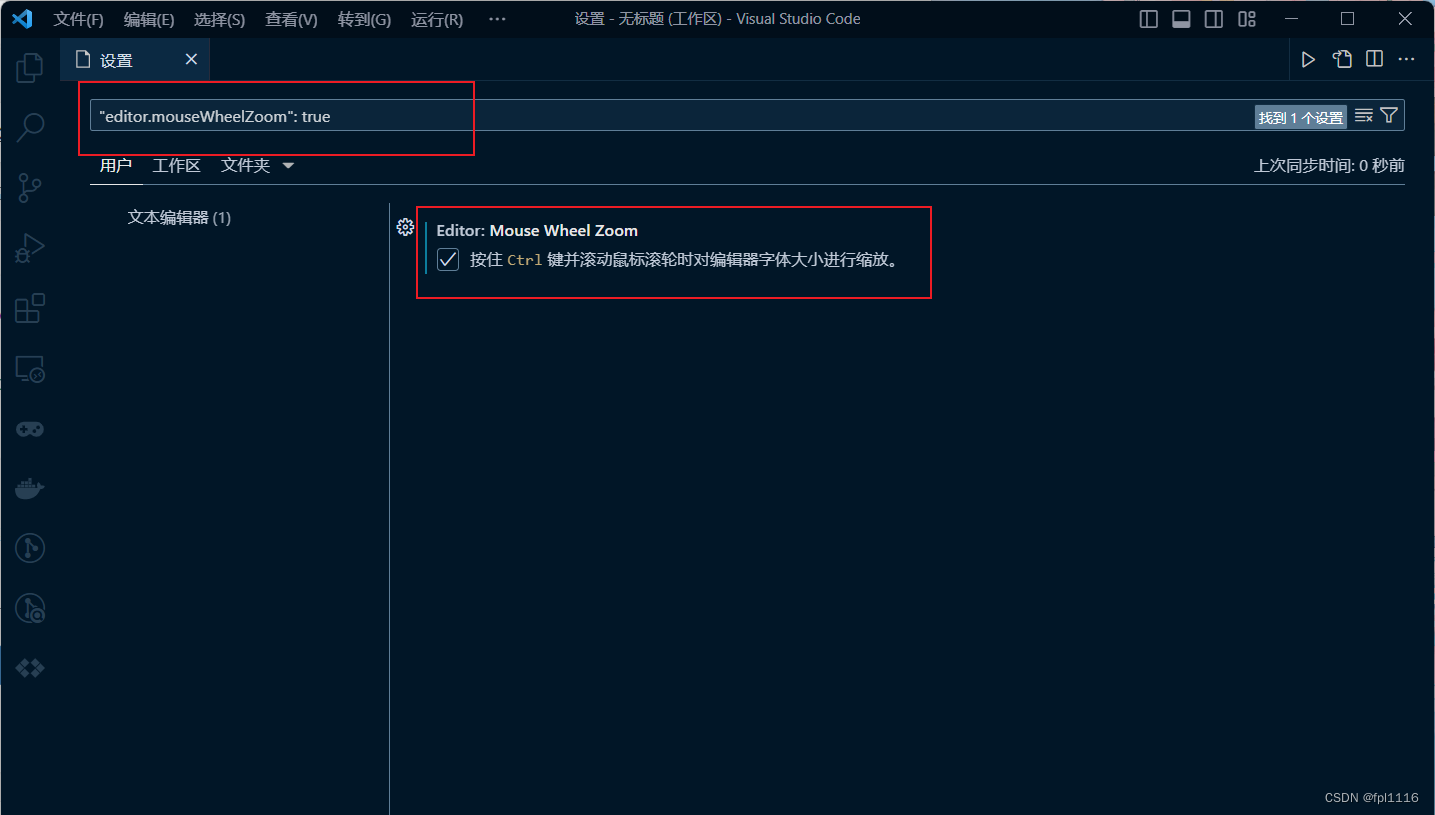Image resolution: width=1435 pixels, height=815 pixels.
Task: Open the 转到(G) menu
Action: [x=364, y=19]
